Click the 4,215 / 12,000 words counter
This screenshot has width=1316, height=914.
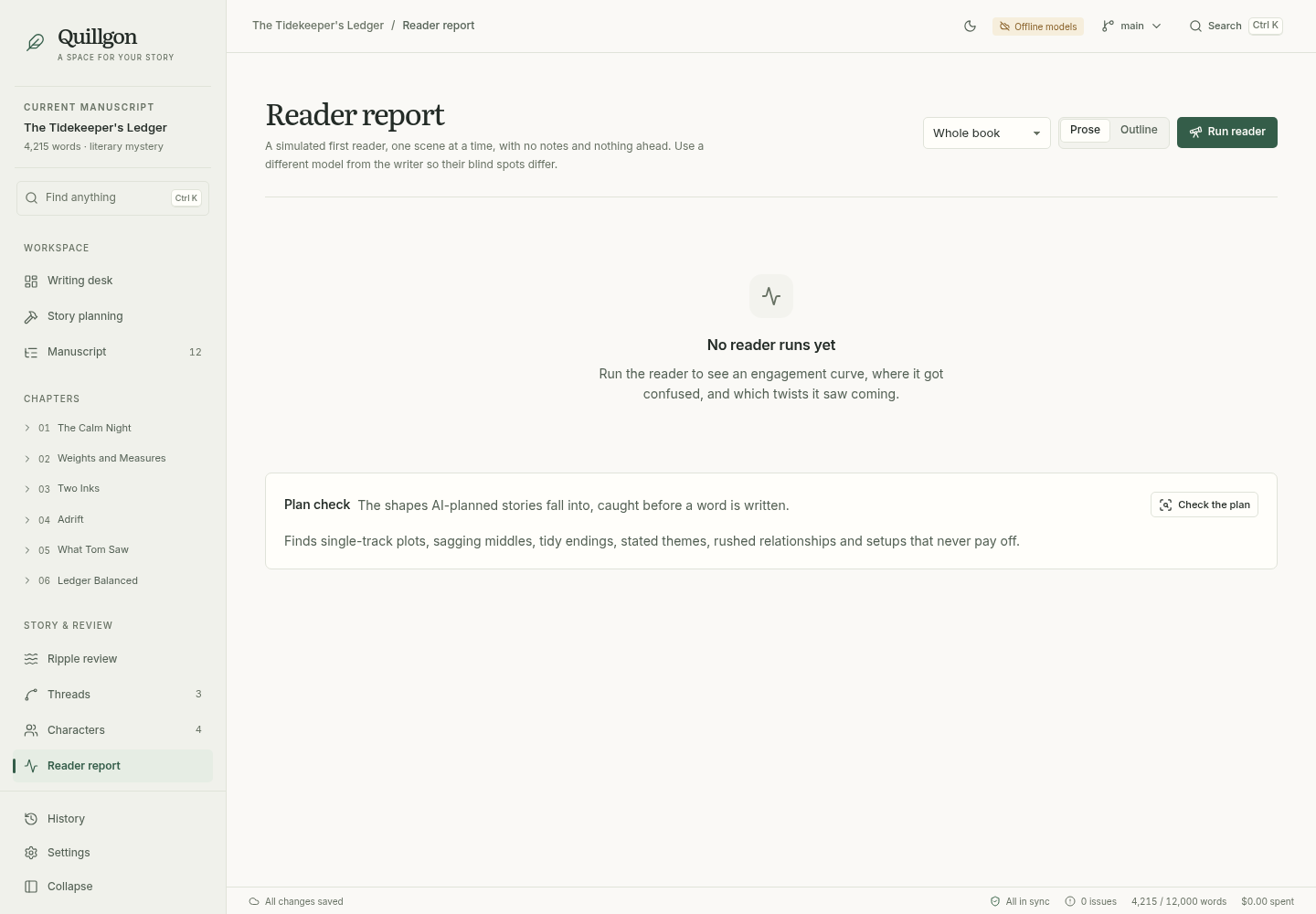(x=1179, y=901)
